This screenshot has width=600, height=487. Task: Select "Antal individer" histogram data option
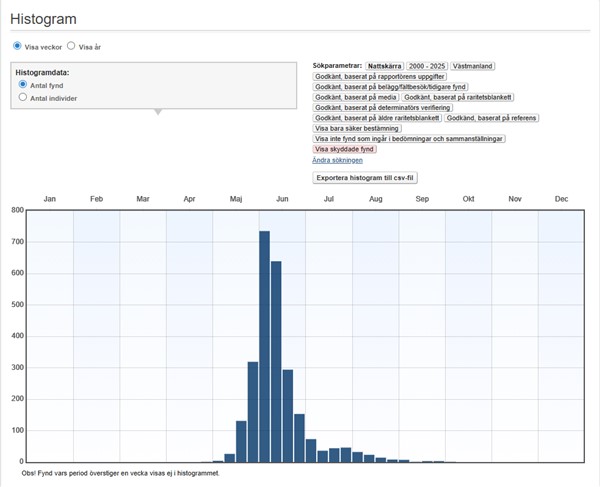click(23, 98)
